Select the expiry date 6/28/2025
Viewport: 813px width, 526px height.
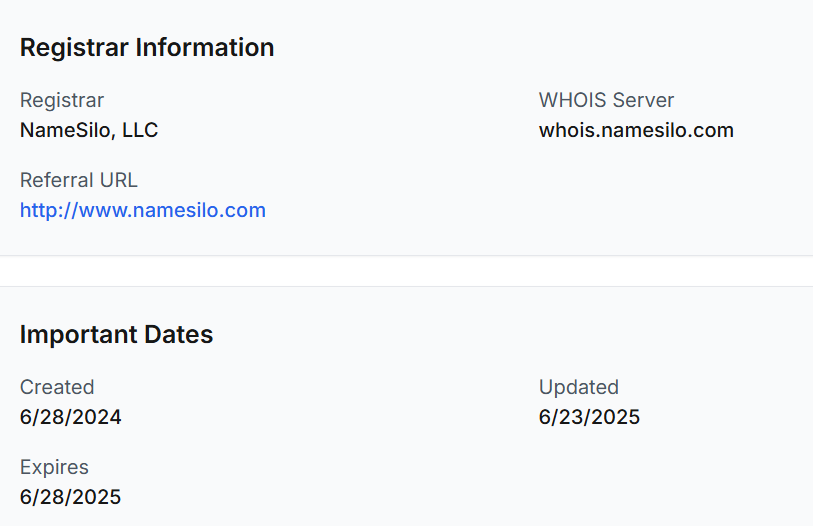coord(71,497)
